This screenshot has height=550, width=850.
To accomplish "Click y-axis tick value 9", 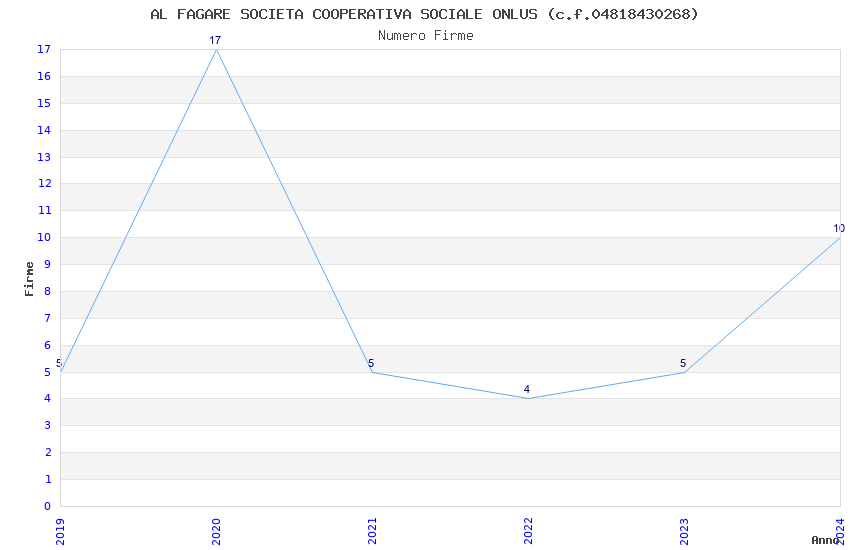I will [x=48, y=264].
